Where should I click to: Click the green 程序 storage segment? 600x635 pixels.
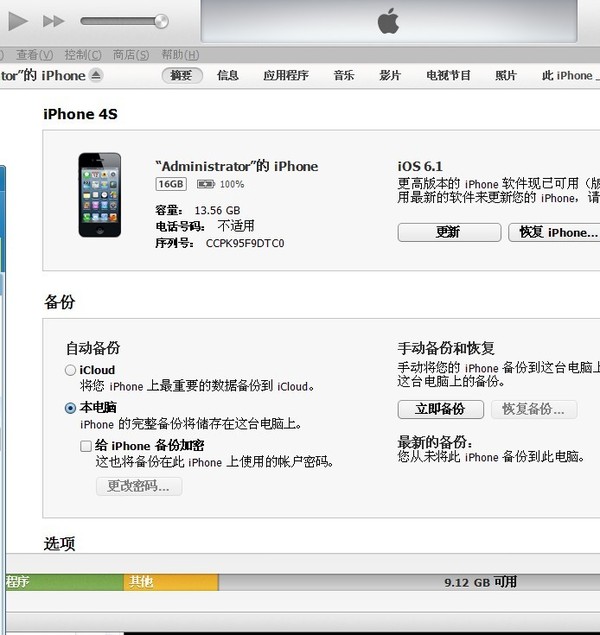(x=65, y=582)
